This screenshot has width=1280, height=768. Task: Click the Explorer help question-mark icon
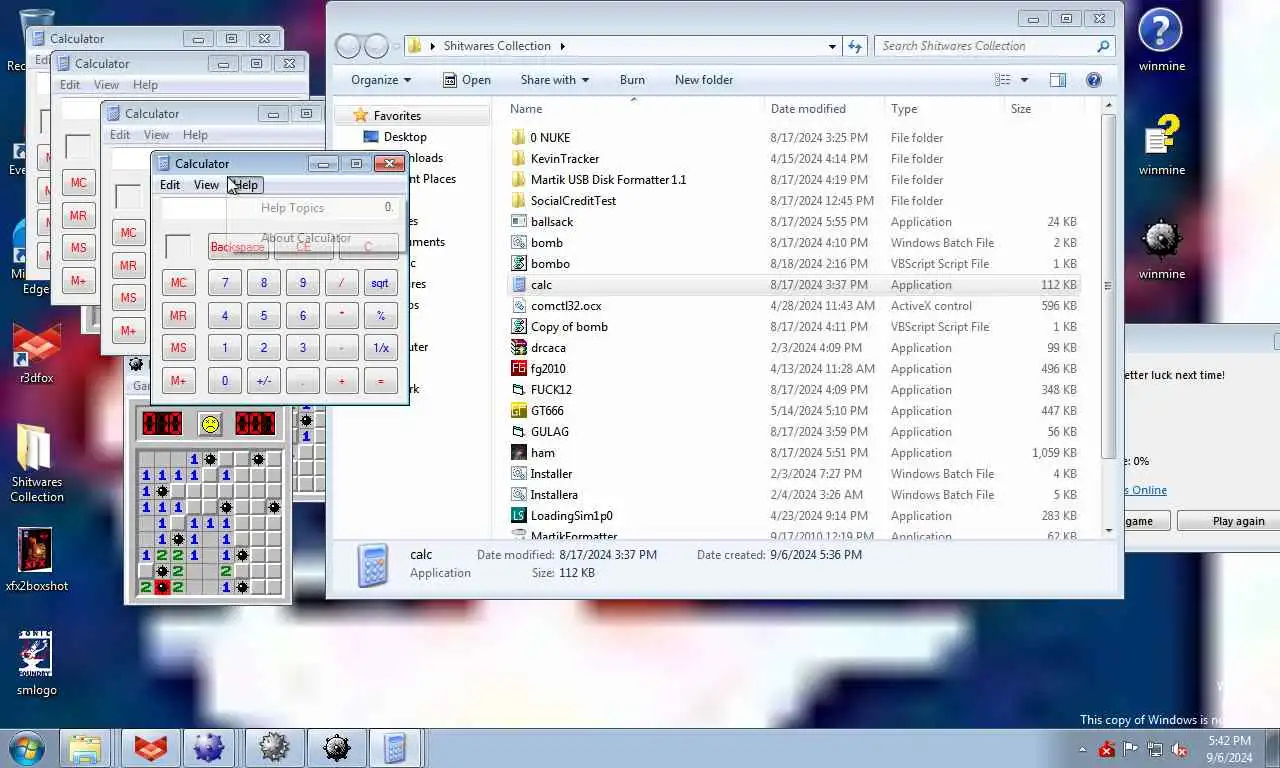point(1094,80)
